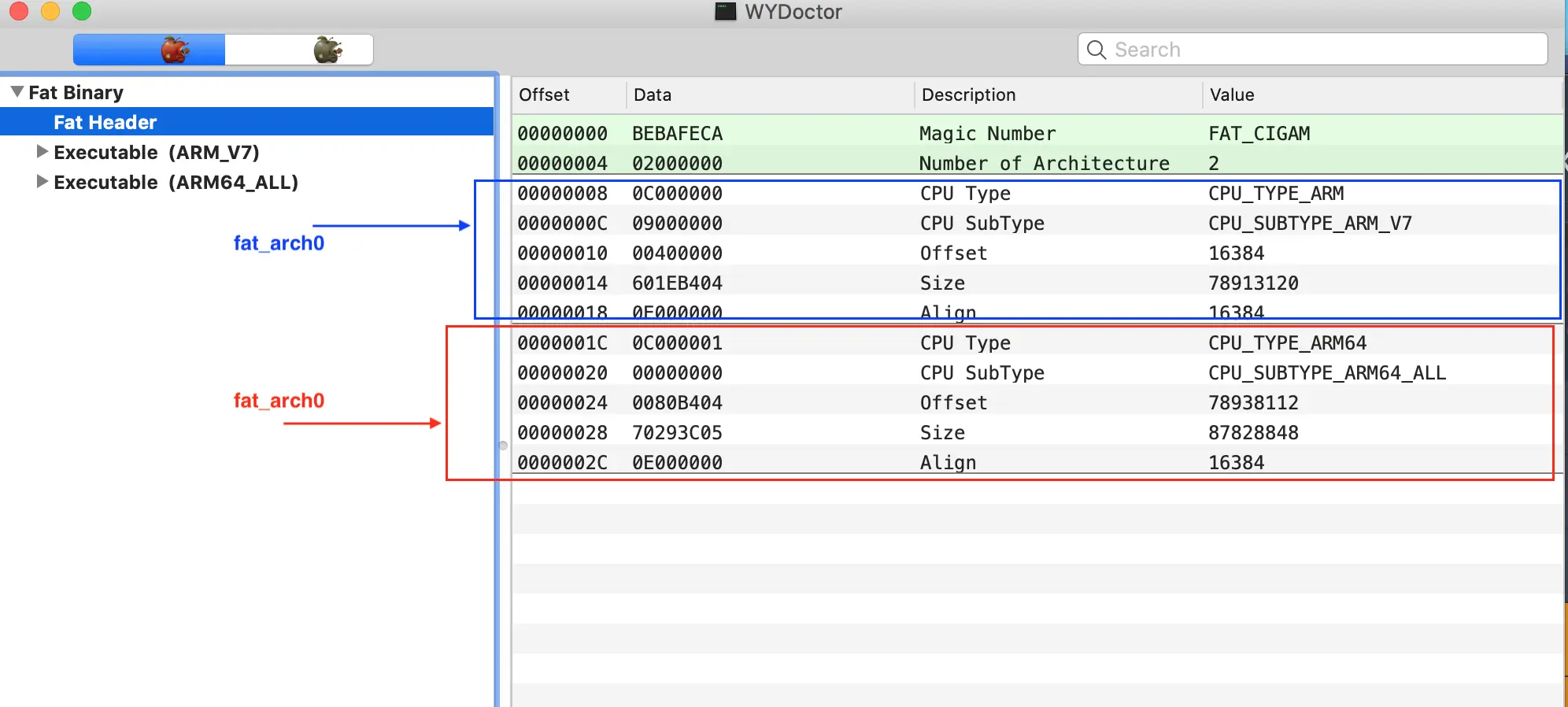The image size is (1568, 707).
Task: Click the WYDoctor title bar app icon
Action: 725,11
